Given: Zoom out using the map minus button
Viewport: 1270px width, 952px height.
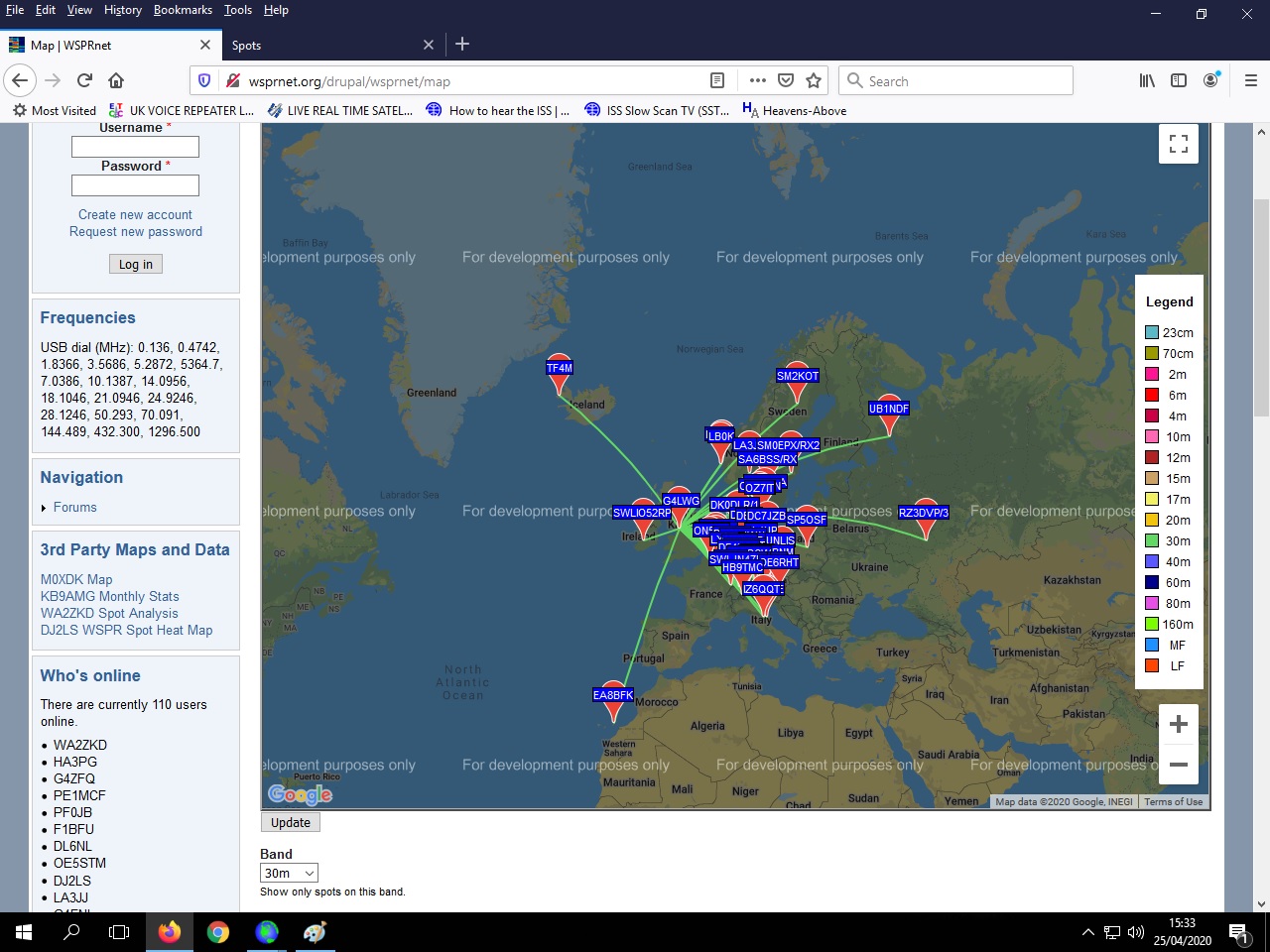Looking at the screenshot, I should coord(1178,765).
